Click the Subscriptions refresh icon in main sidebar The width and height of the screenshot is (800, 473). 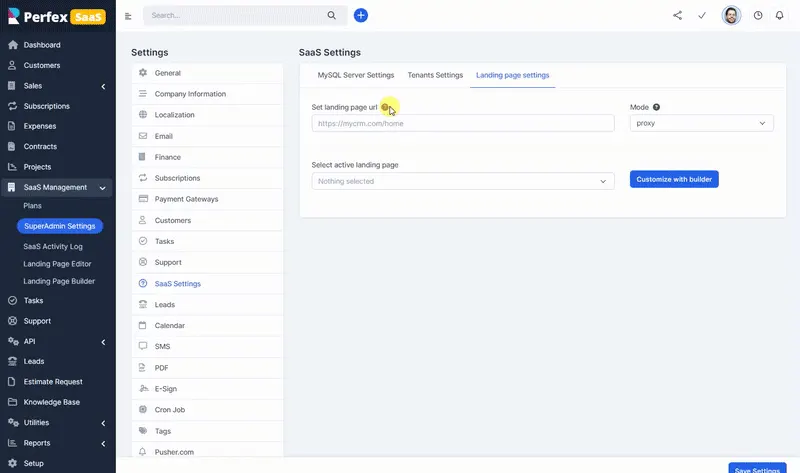pyautogui.click(x=12, y=106)
